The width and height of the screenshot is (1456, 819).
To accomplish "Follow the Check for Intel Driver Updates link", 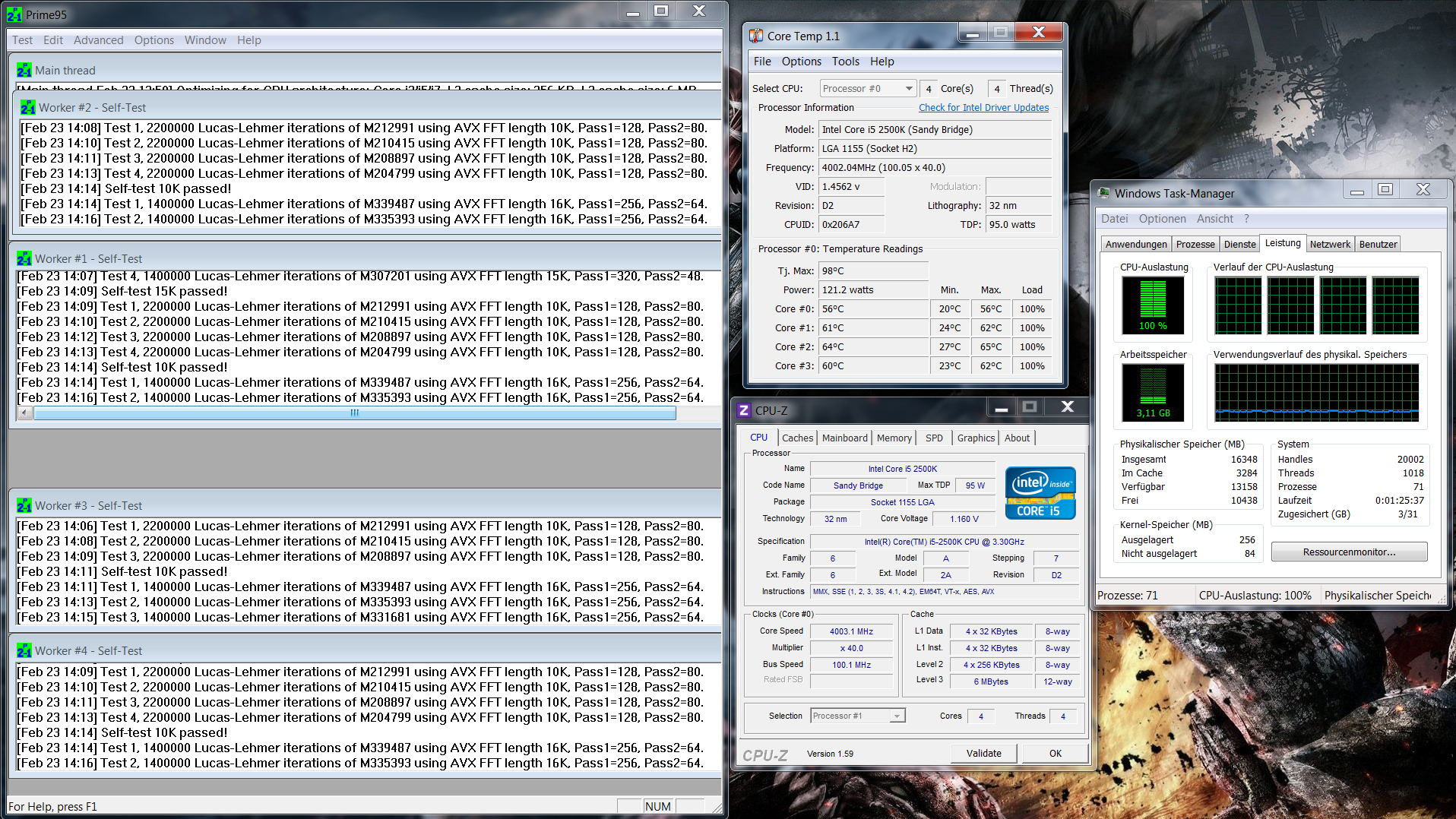I will pos(983,108).
